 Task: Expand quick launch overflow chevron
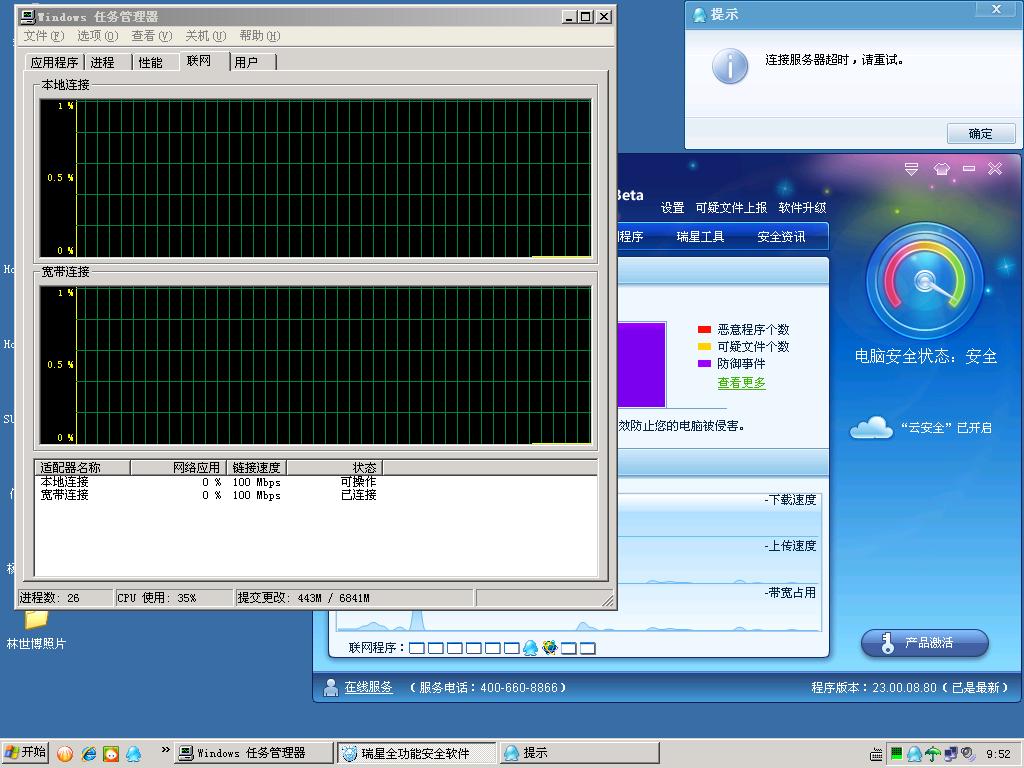coord(165,749)
